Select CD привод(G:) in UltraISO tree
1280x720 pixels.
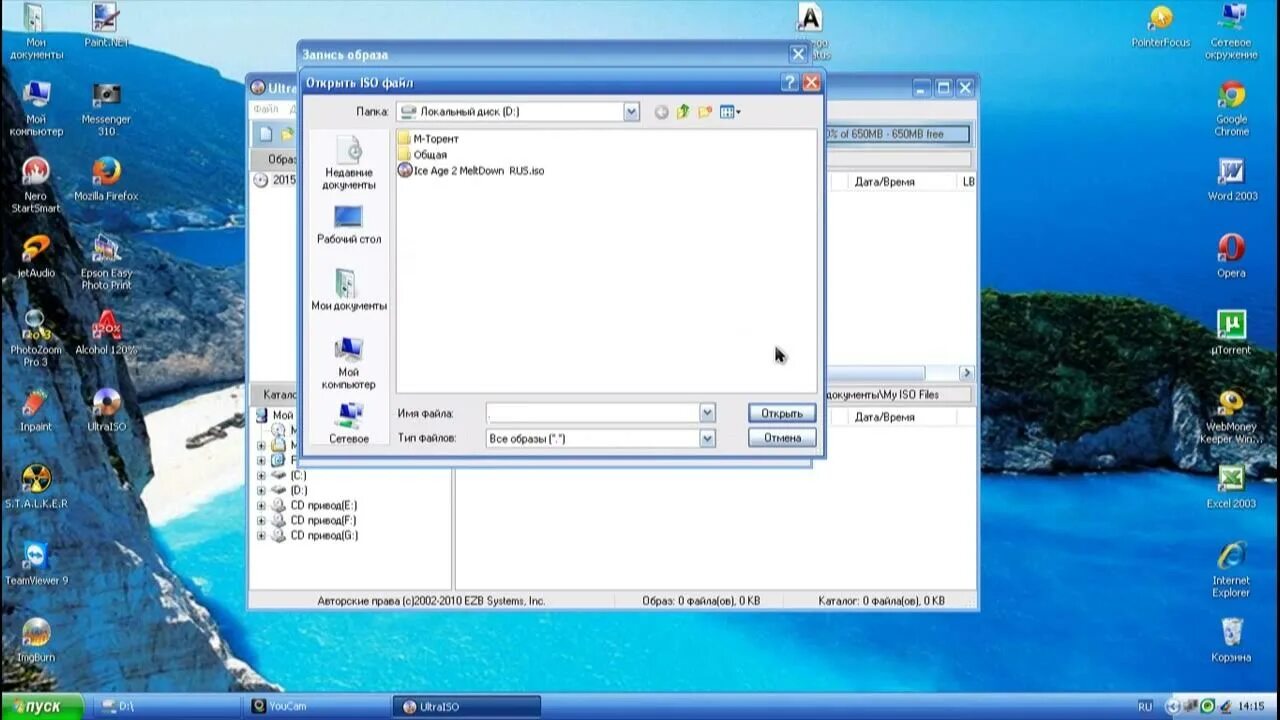[324, 536]
